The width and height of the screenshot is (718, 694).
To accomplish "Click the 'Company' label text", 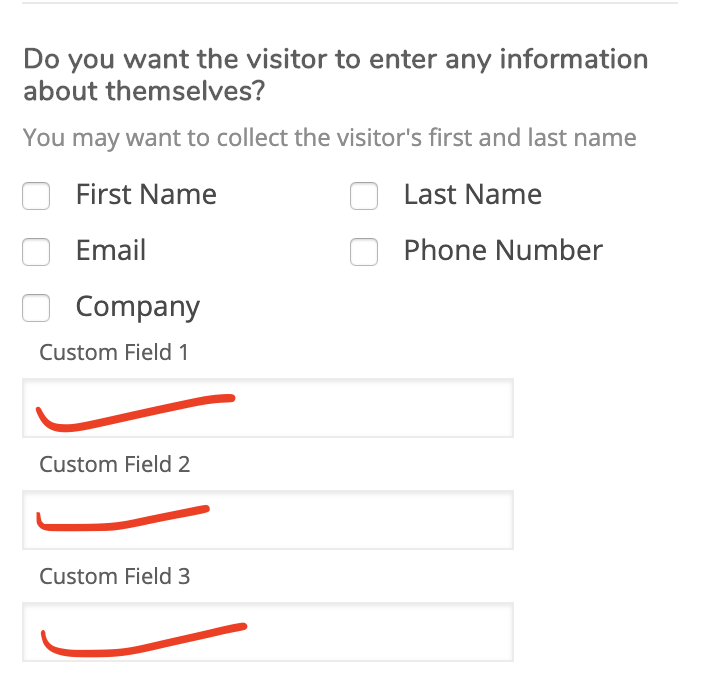I will (x=138, y=308).
